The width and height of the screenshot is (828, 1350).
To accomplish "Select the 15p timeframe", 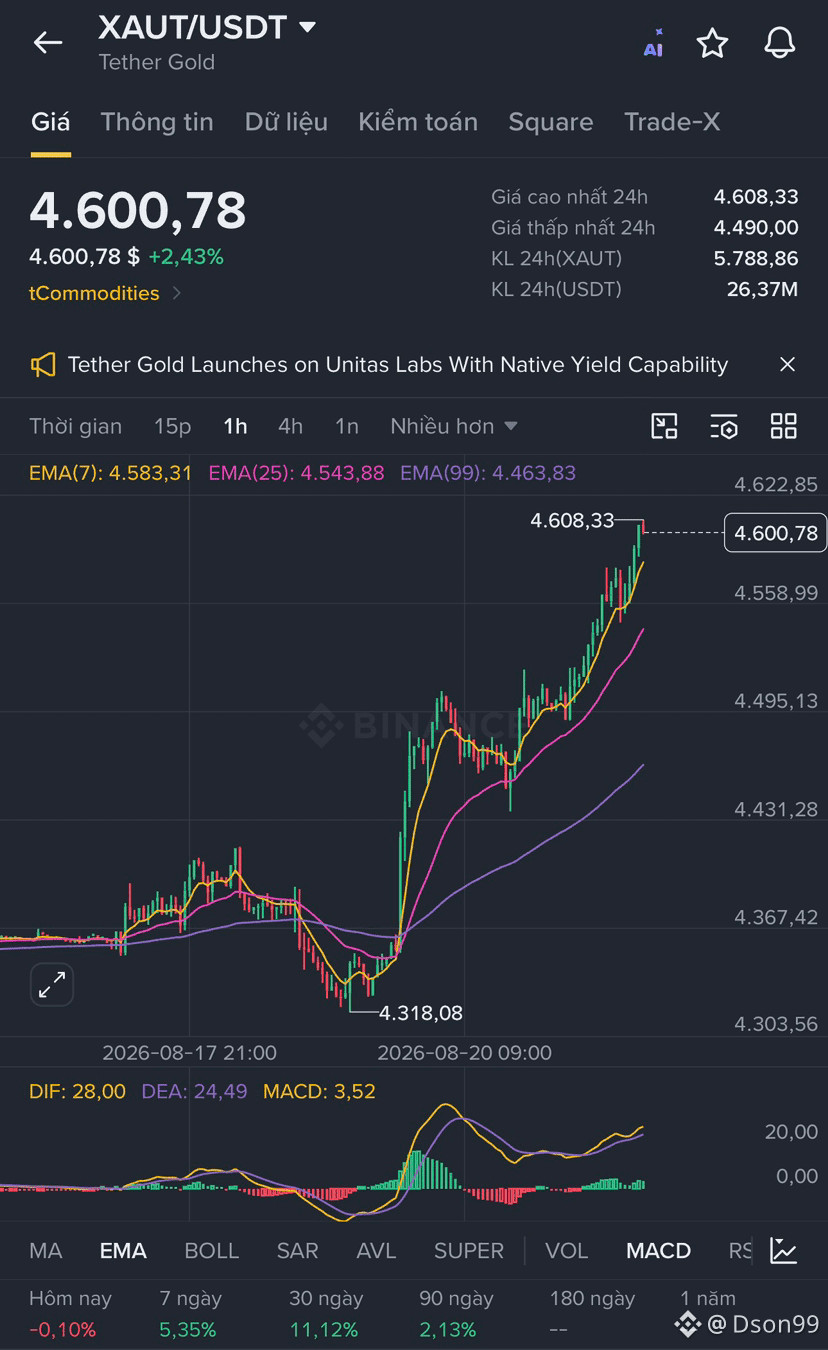I will point(172,426).
